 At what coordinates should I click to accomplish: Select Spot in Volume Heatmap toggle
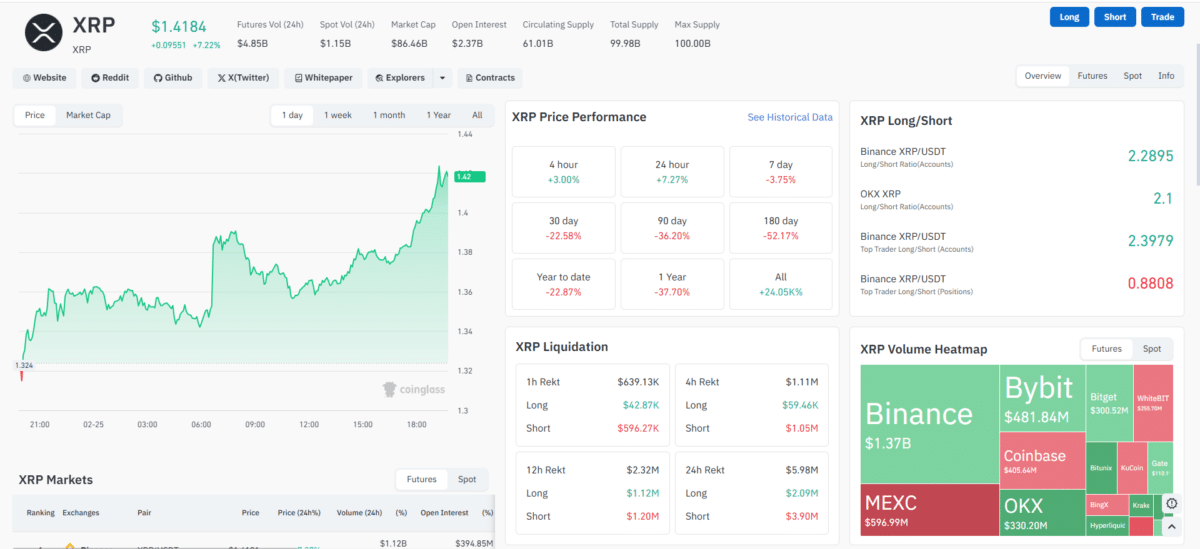tap(1152, 349)
